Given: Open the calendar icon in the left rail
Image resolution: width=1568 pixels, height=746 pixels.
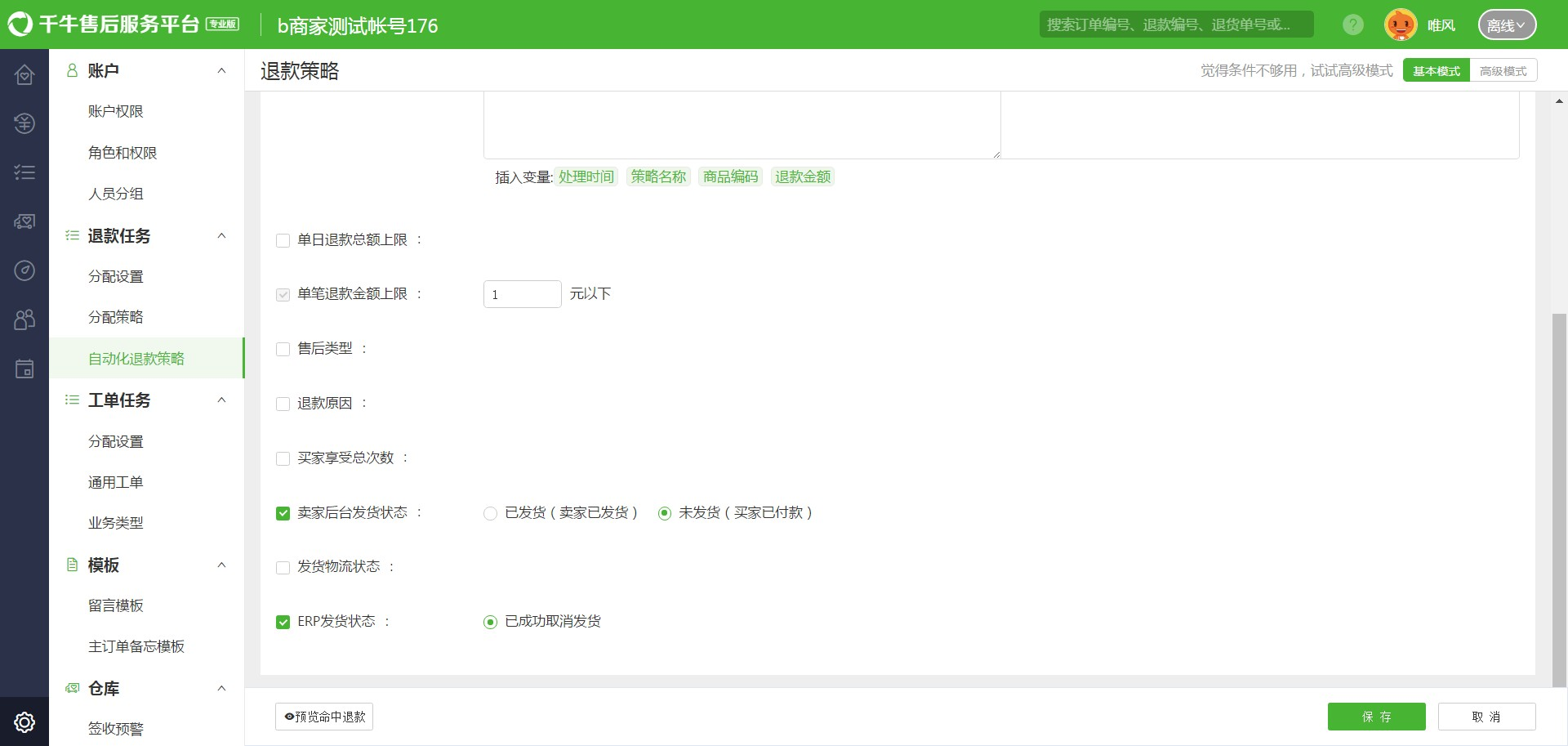Looking at the screenshot, I should [24, 369].
